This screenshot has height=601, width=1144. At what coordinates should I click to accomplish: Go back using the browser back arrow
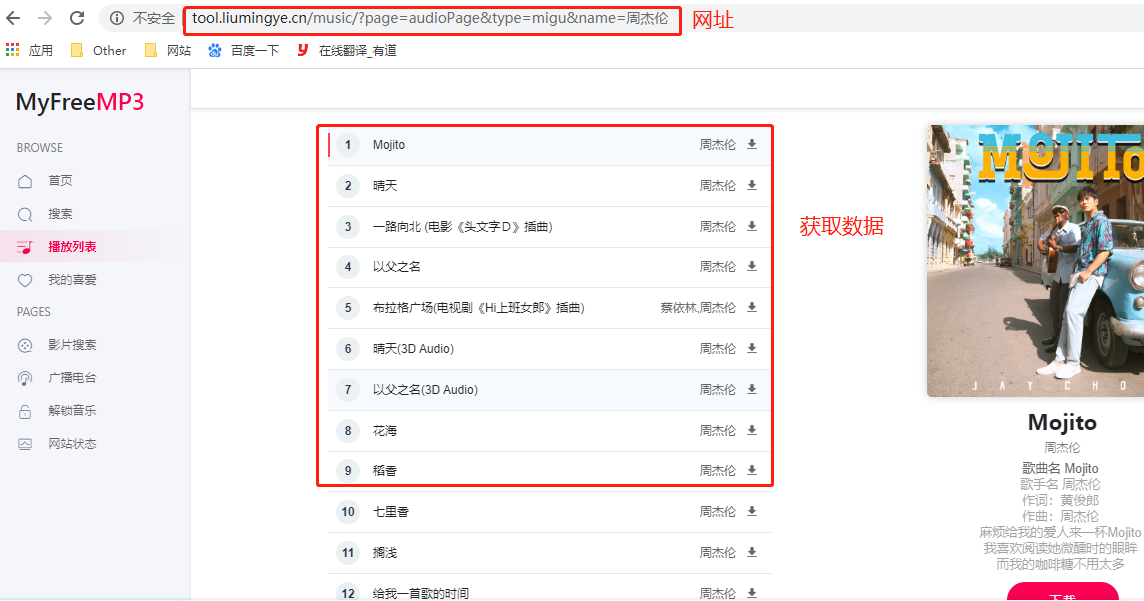pyautogui.click(x=13, y=18)
